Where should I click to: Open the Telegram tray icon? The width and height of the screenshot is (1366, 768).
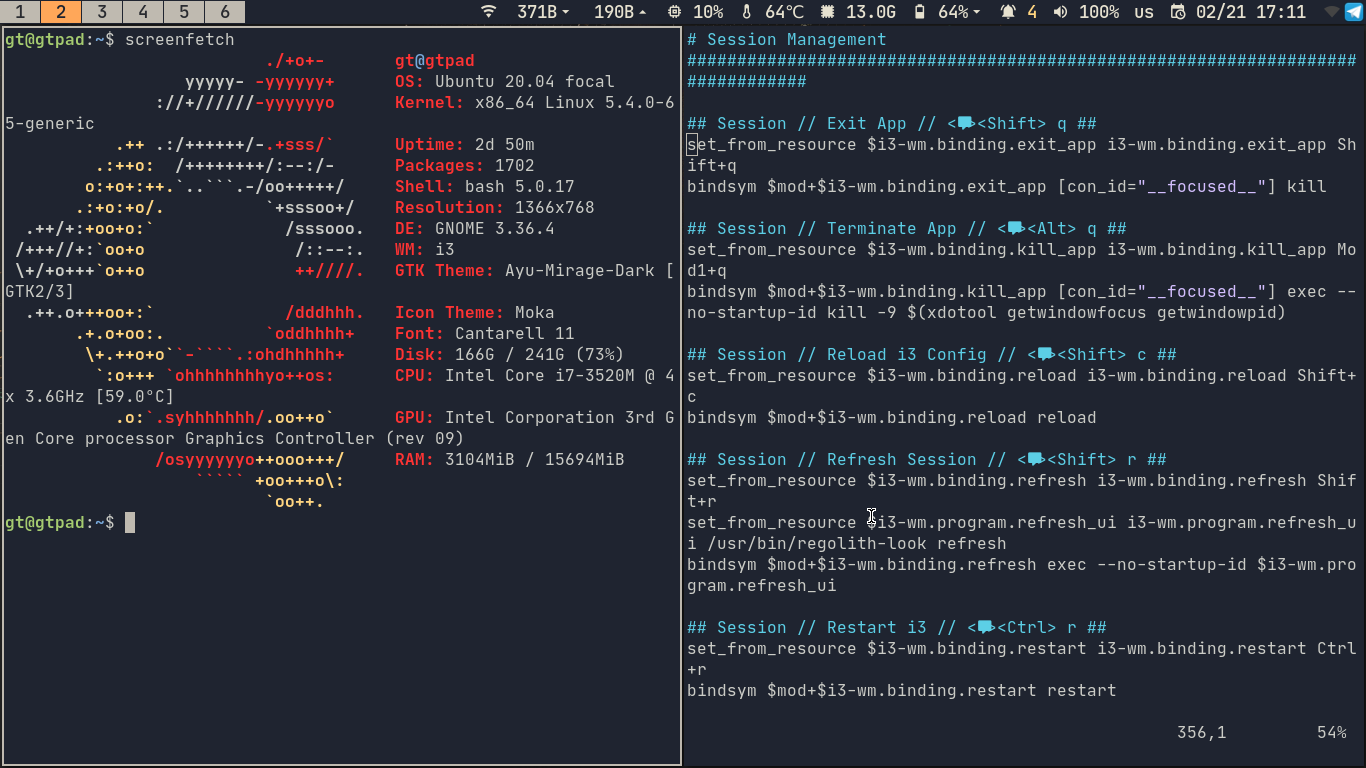[x=1353, y=12]
